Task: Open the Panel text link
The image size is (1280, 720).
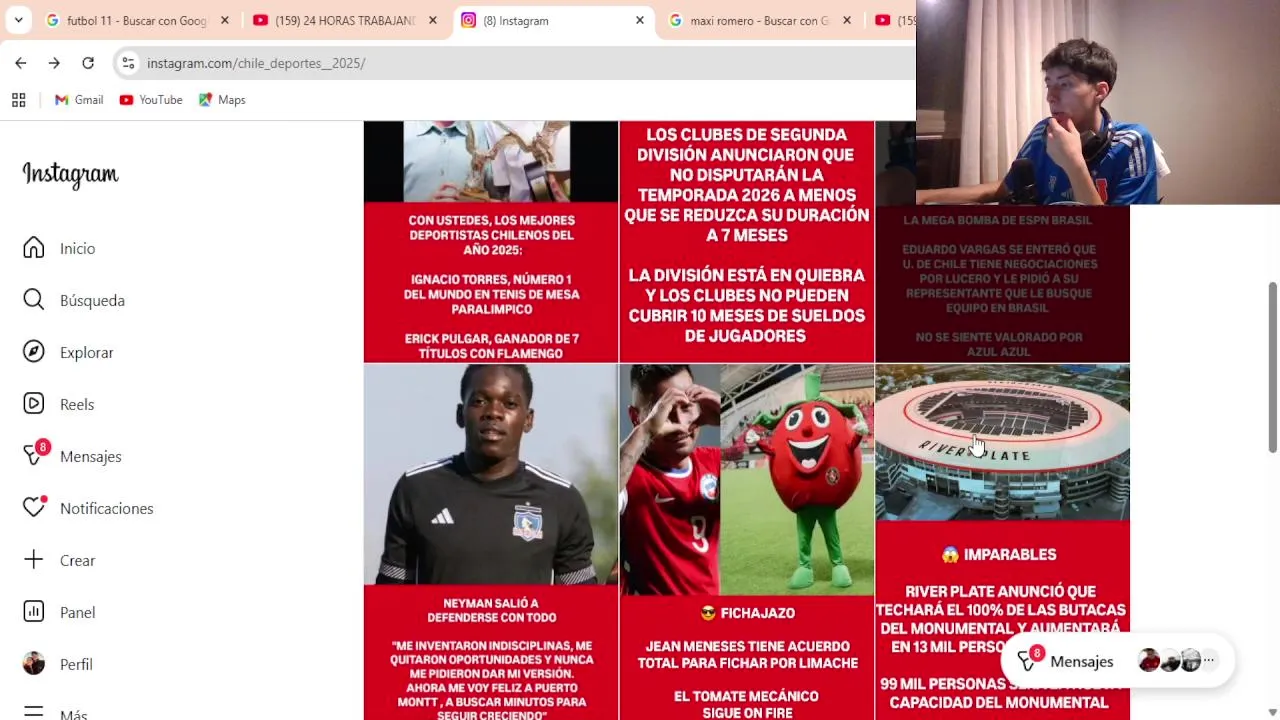Action: pyautogui.click(x=78, y=612)
